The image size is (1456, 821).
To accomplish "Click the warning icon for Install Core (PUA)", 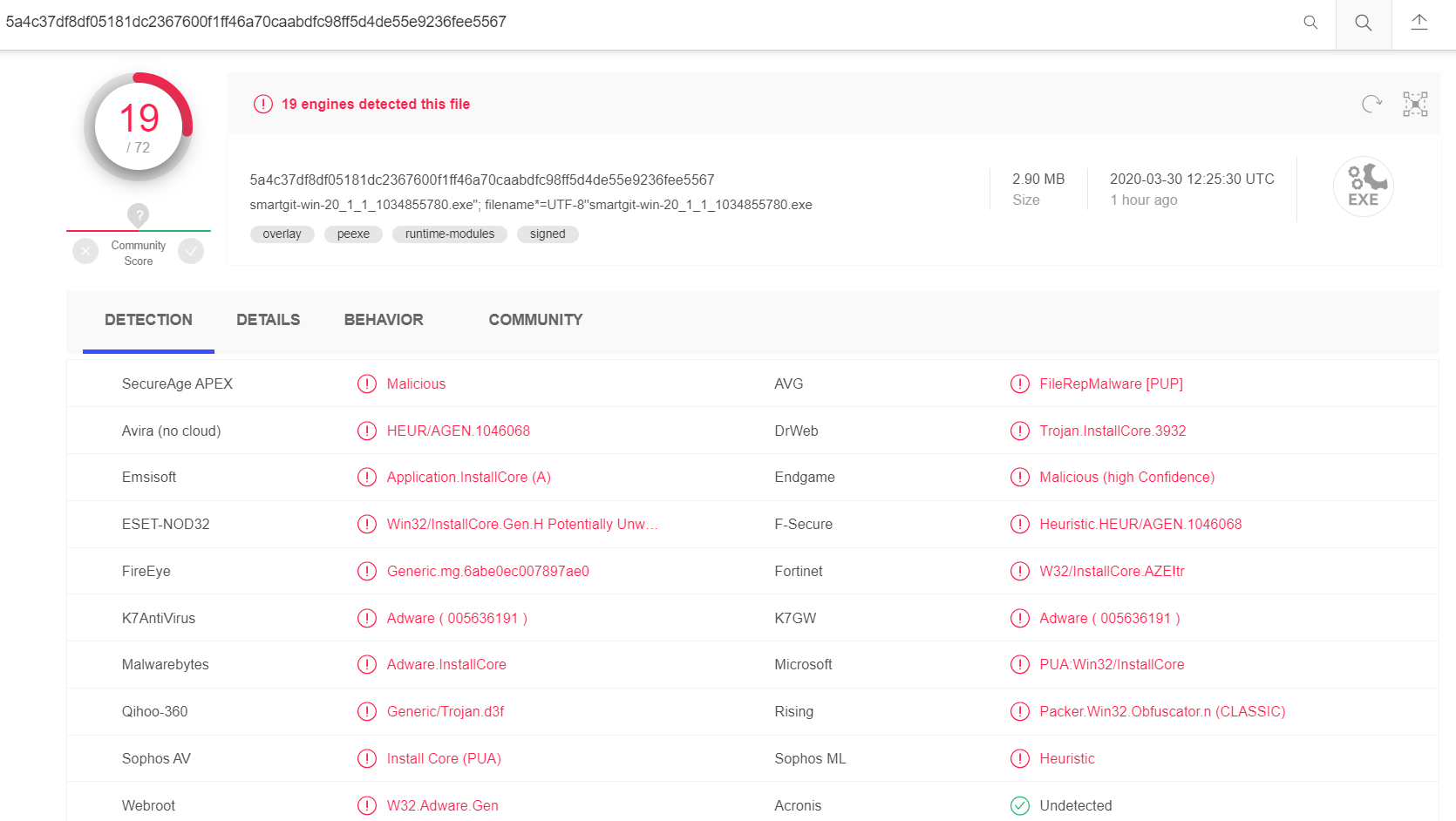I will (x=367, y=758).
